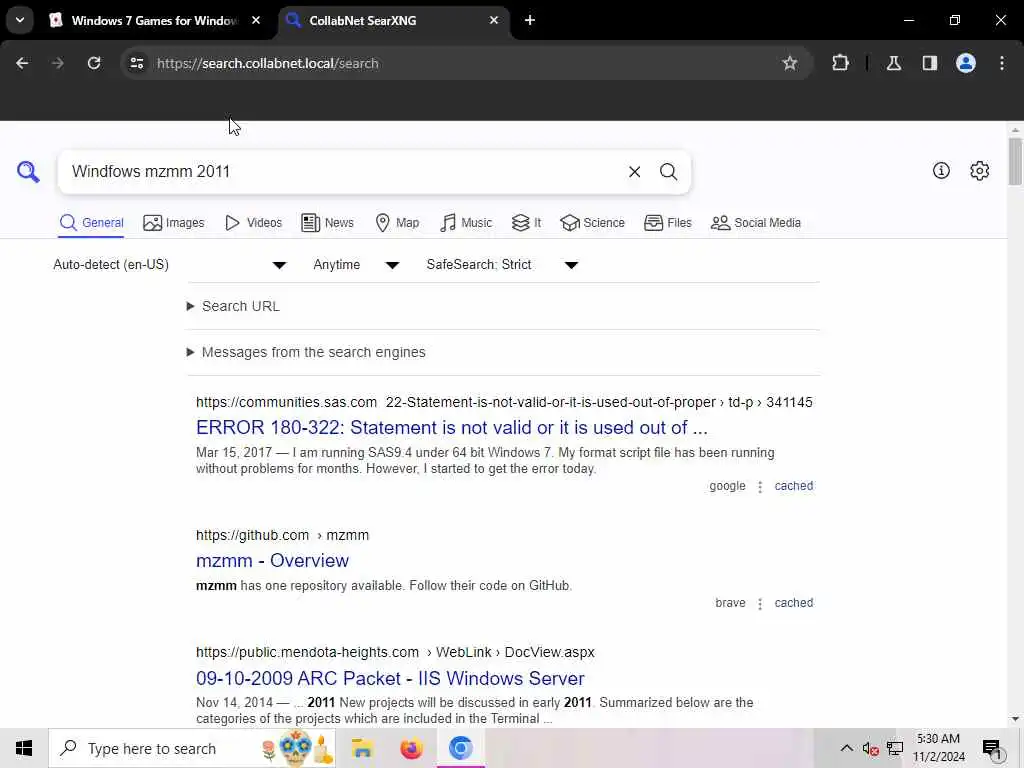Open ERROR 180-322 result link
This screenshot has height=768, width=1024.
(451, 427)
